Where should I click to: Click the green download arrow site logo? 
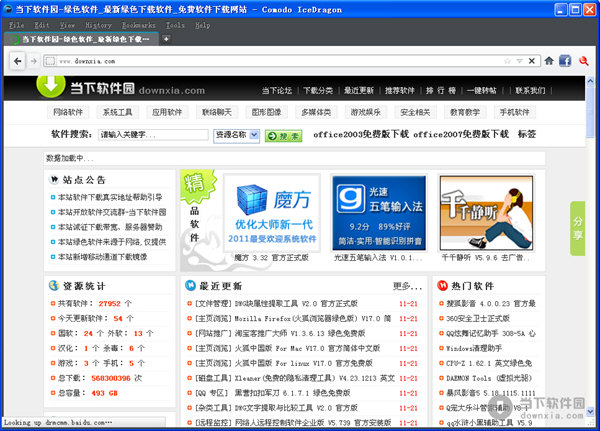tap(50, 88)
